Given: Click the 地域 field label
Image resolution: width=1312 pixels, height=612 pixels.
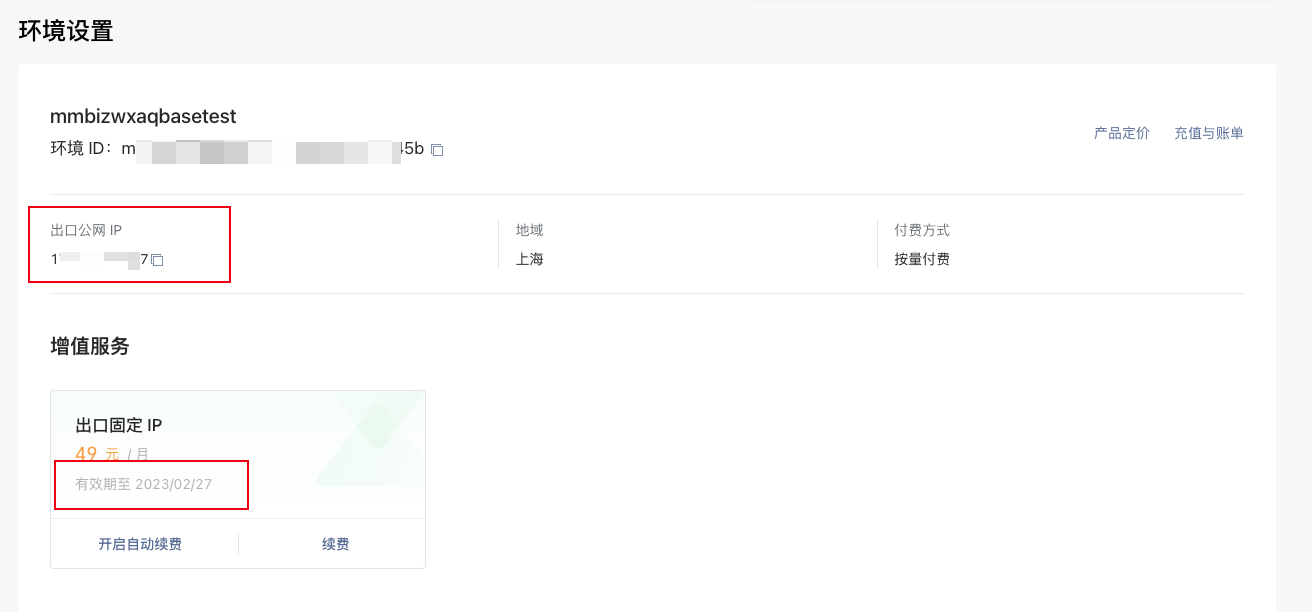Looking at the screenshot, I should (530, 230).
